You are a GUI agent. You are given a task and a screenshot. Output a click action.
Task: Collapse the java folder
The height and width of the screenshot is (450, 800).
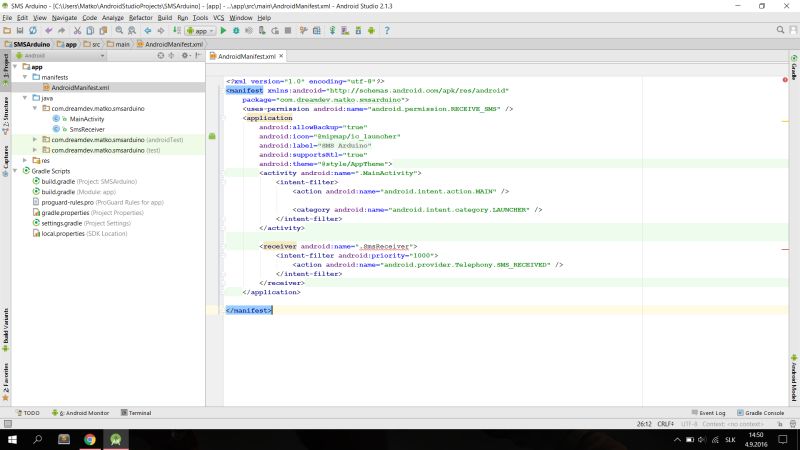tap(25, 98)
